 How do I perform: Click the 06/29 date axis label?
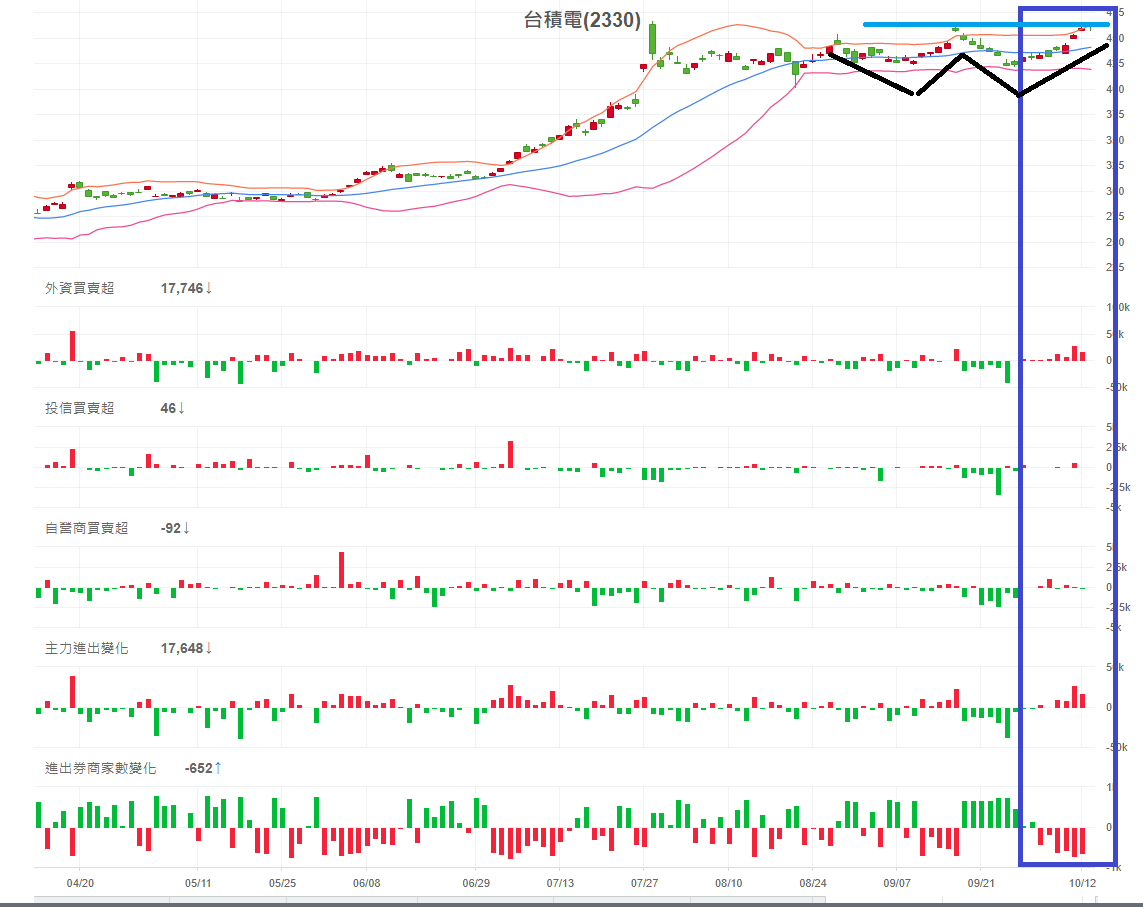click(476, 883)
